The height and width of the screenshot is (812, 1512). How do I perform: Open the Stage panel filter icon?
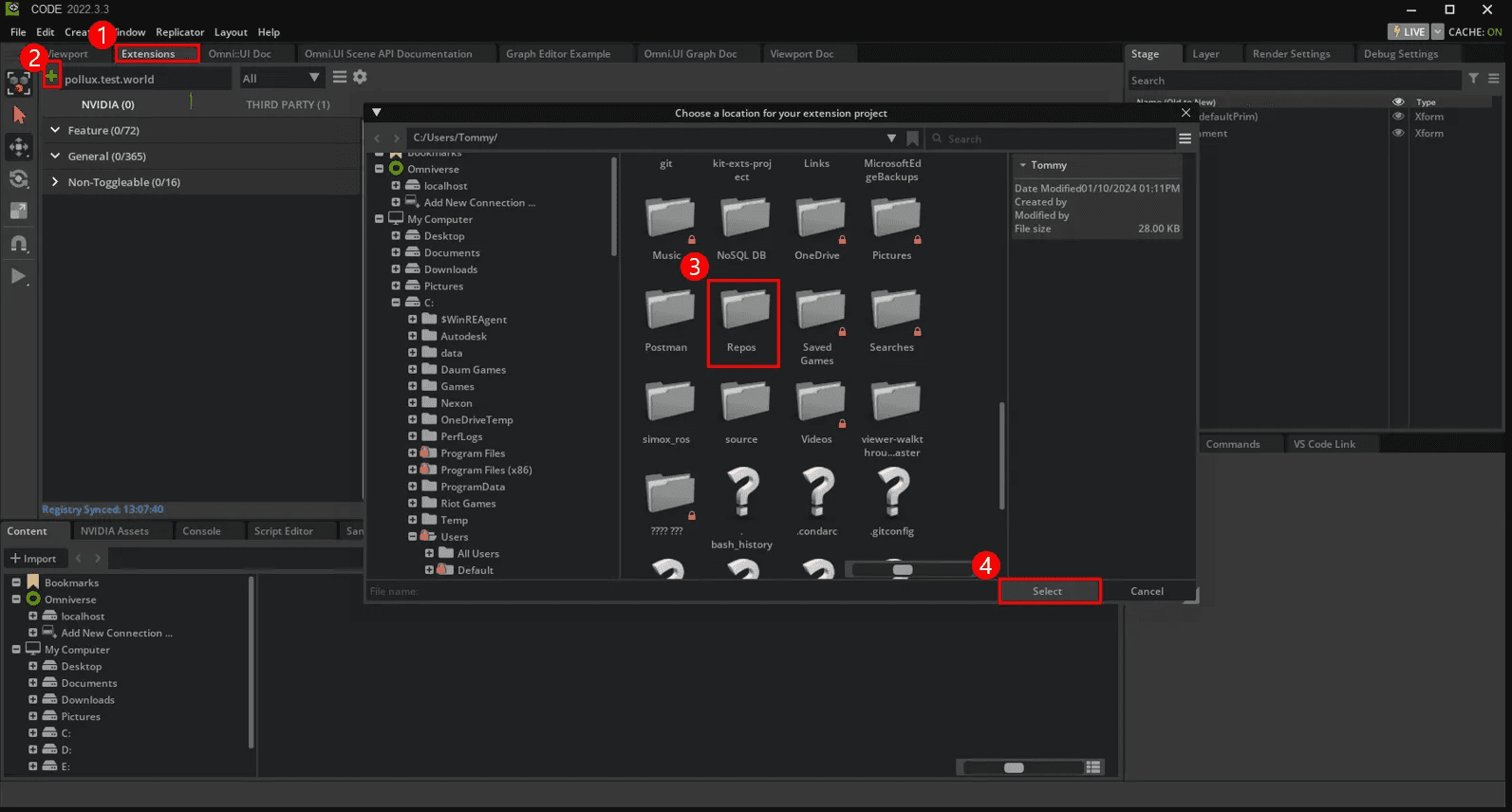pyautogui.click(x=1473, y=80)
